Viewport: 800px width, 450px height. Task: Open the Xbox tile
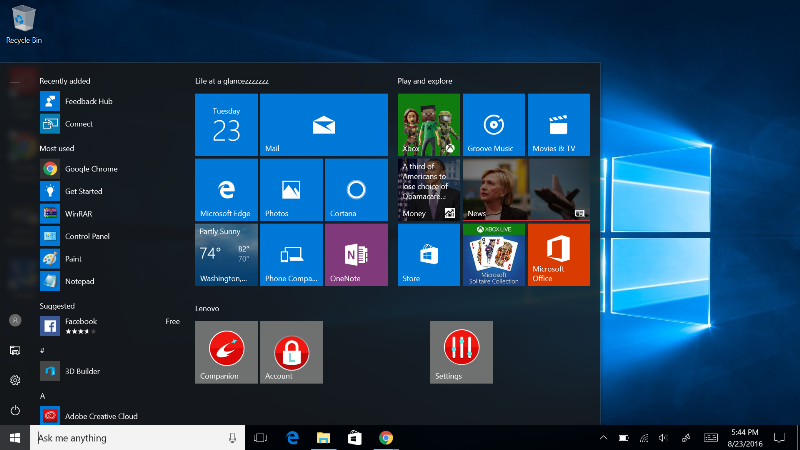click(429, 124)
